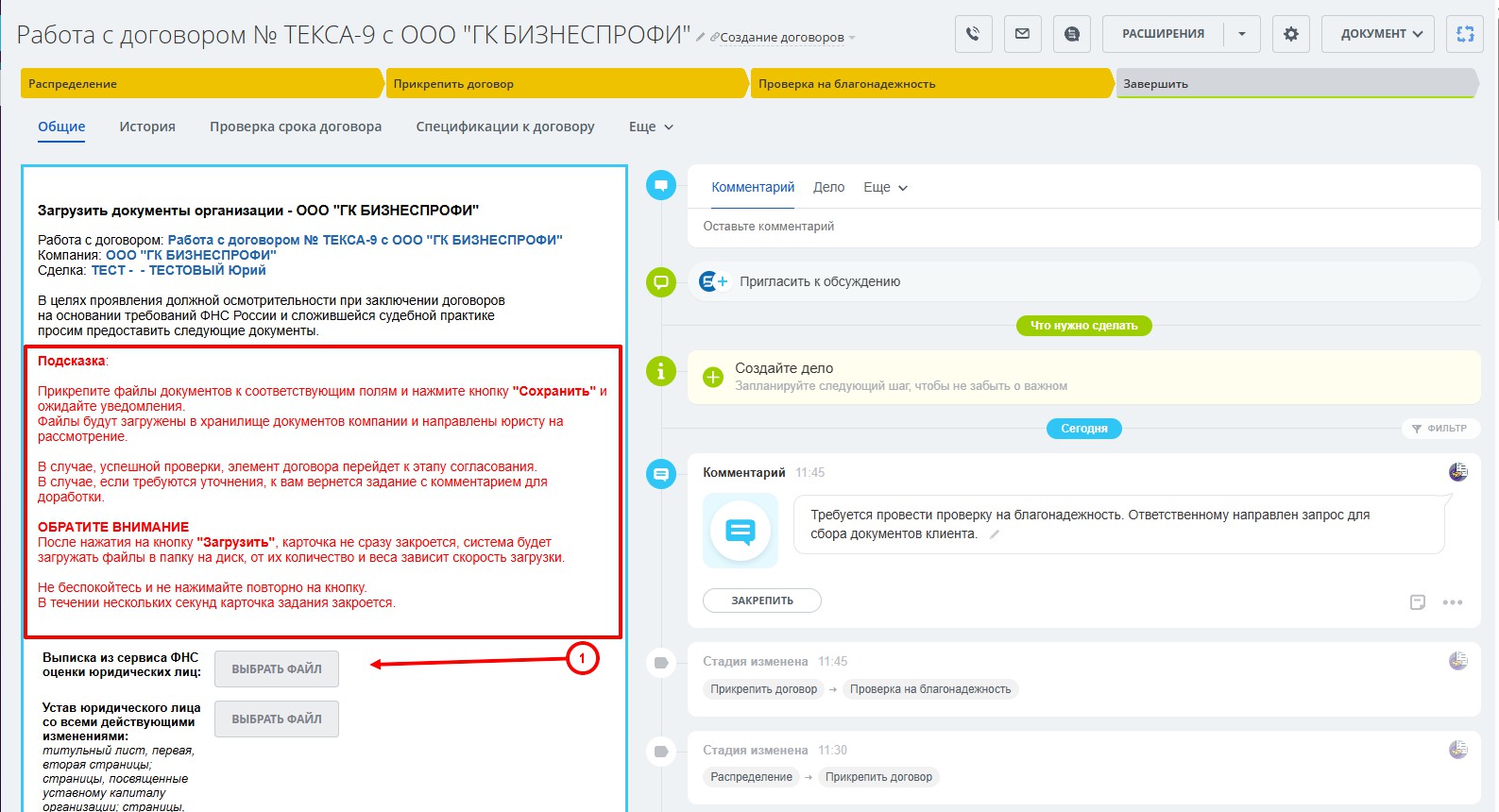Open the three-dots menu in comment card
Screen dimensions: 1499x812
(x=1453, y=602)
